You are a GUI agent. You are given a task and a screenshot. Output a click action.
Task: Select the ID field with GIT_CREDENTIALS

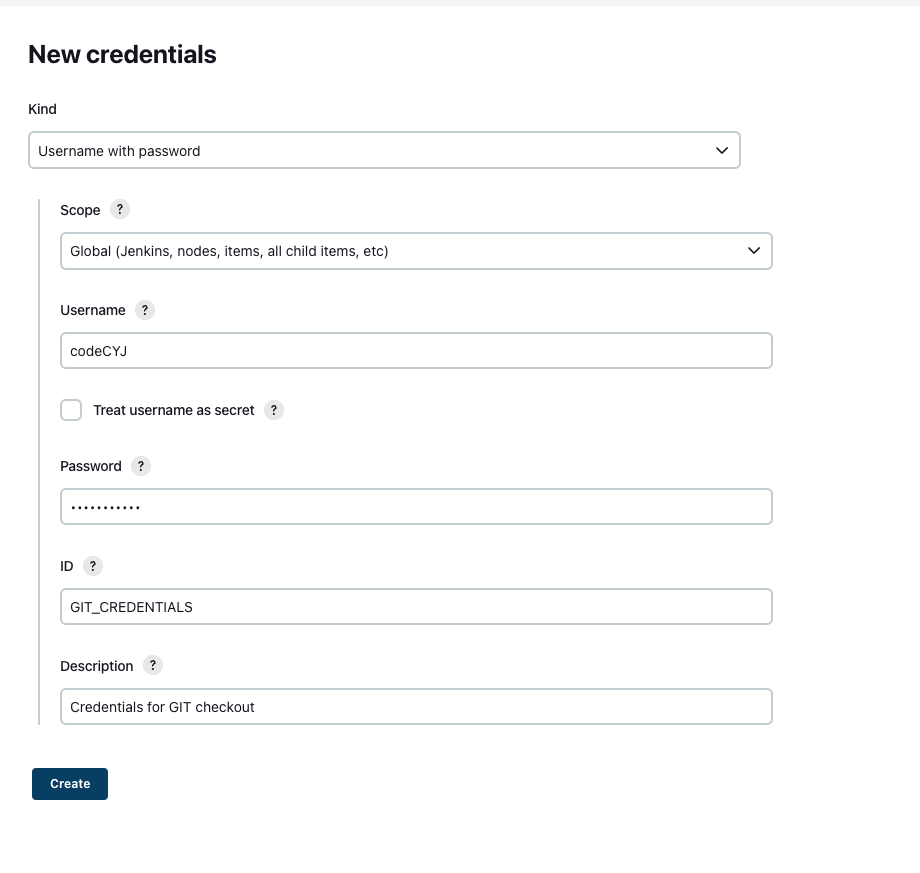(x=416, y=607)
